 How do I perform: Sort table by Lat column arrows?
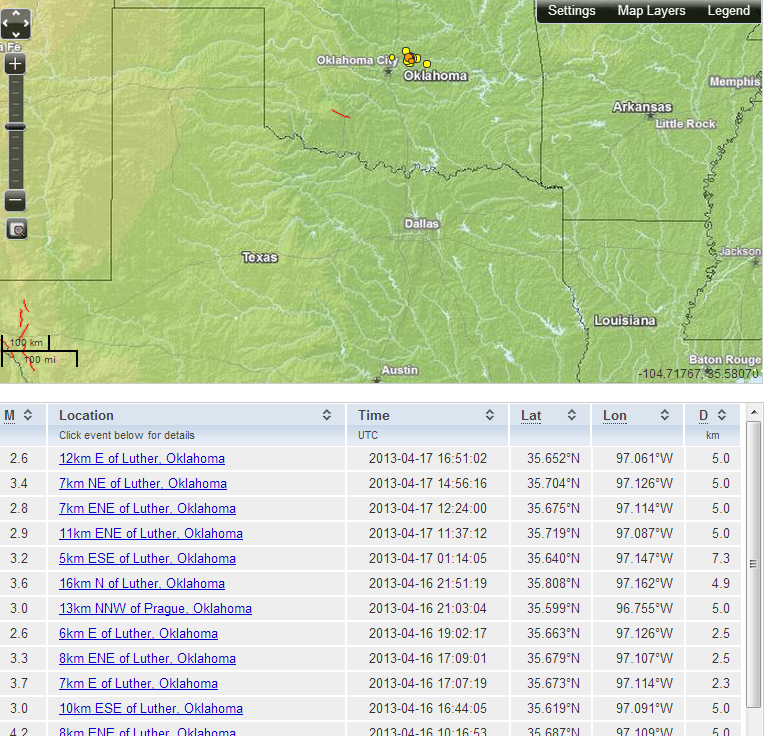[x=571, y=415]
